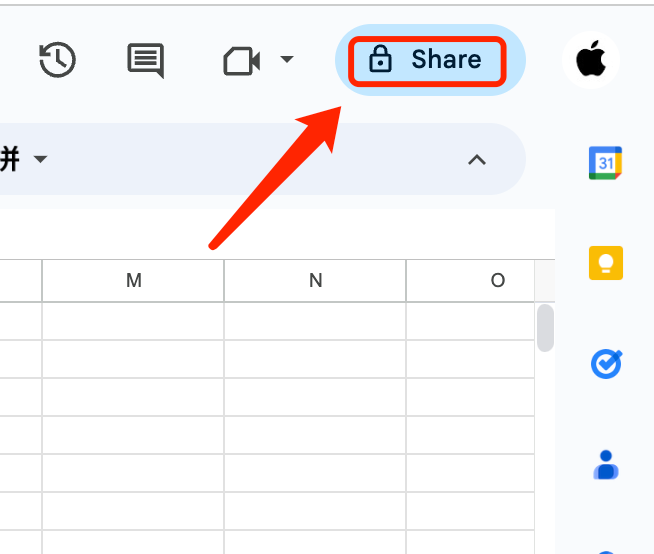Expand the video call dropdown arrow

pos(287,60)
